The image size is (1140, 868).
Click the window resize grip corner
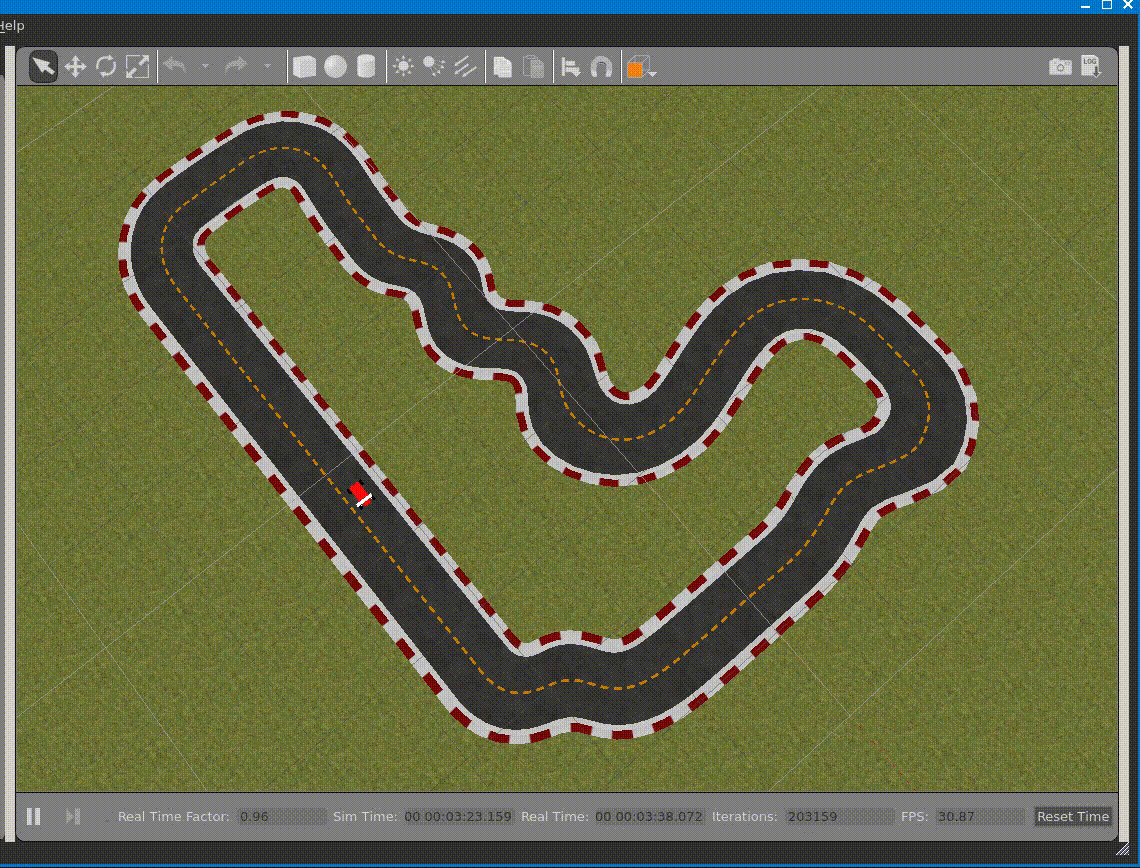(1123, 848)
